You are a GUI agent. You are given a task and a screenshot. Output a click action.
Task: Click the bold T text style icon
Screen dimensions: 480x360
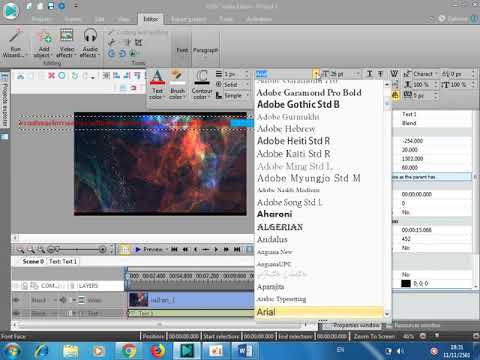pos(369,74)
